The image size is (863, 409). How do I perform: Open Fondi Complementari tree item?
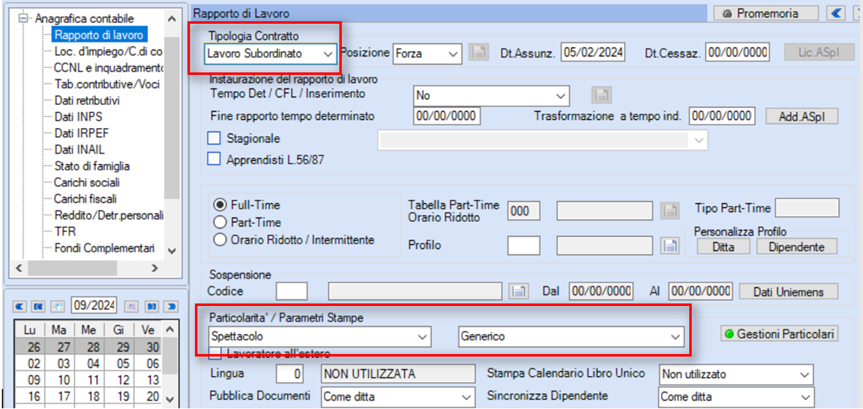[104, 248]
